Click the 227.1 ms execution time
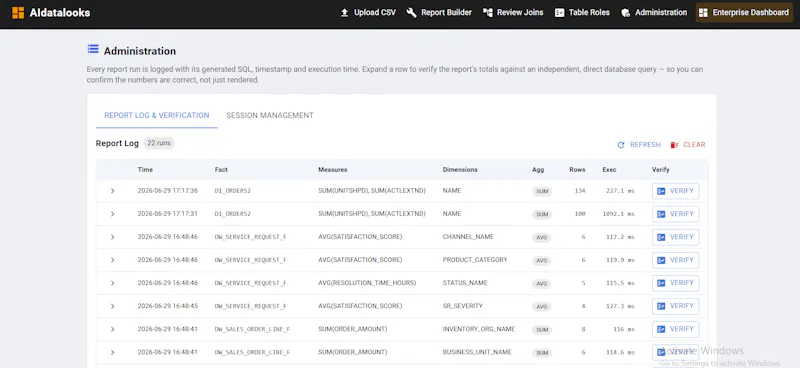 [620, 191]
